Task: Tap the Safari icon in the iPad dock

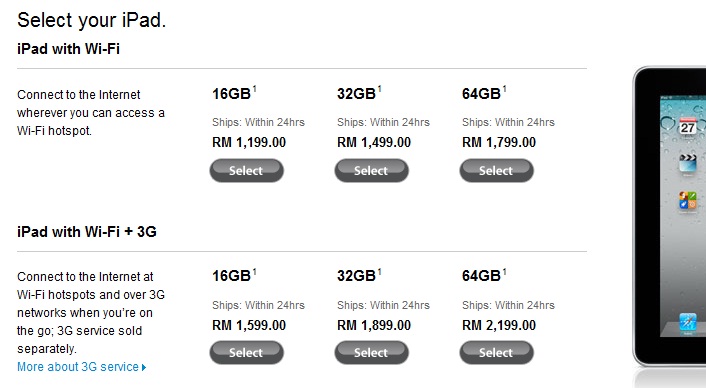Action: 688,322
